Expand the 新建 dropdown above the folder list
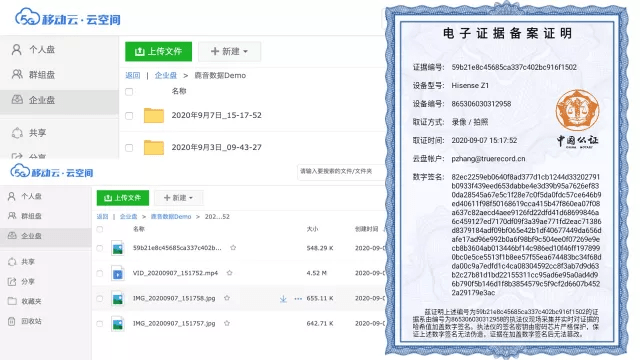Viewport: 640px width, 360px height. point(229,51)
